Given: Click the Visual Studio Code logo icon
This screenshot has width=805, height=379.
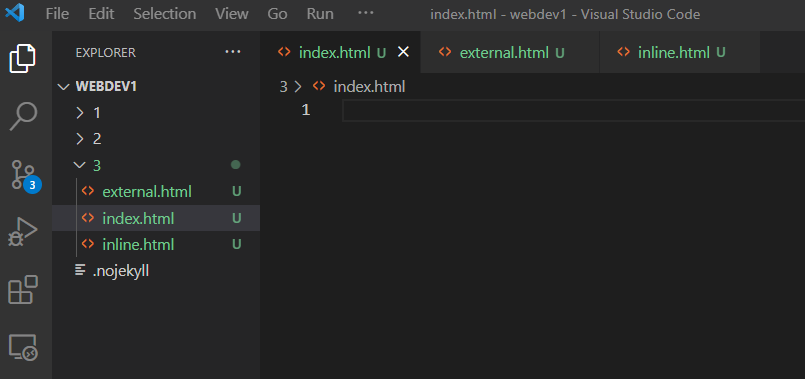Looking at the screenshot, I should click(15, 13).
